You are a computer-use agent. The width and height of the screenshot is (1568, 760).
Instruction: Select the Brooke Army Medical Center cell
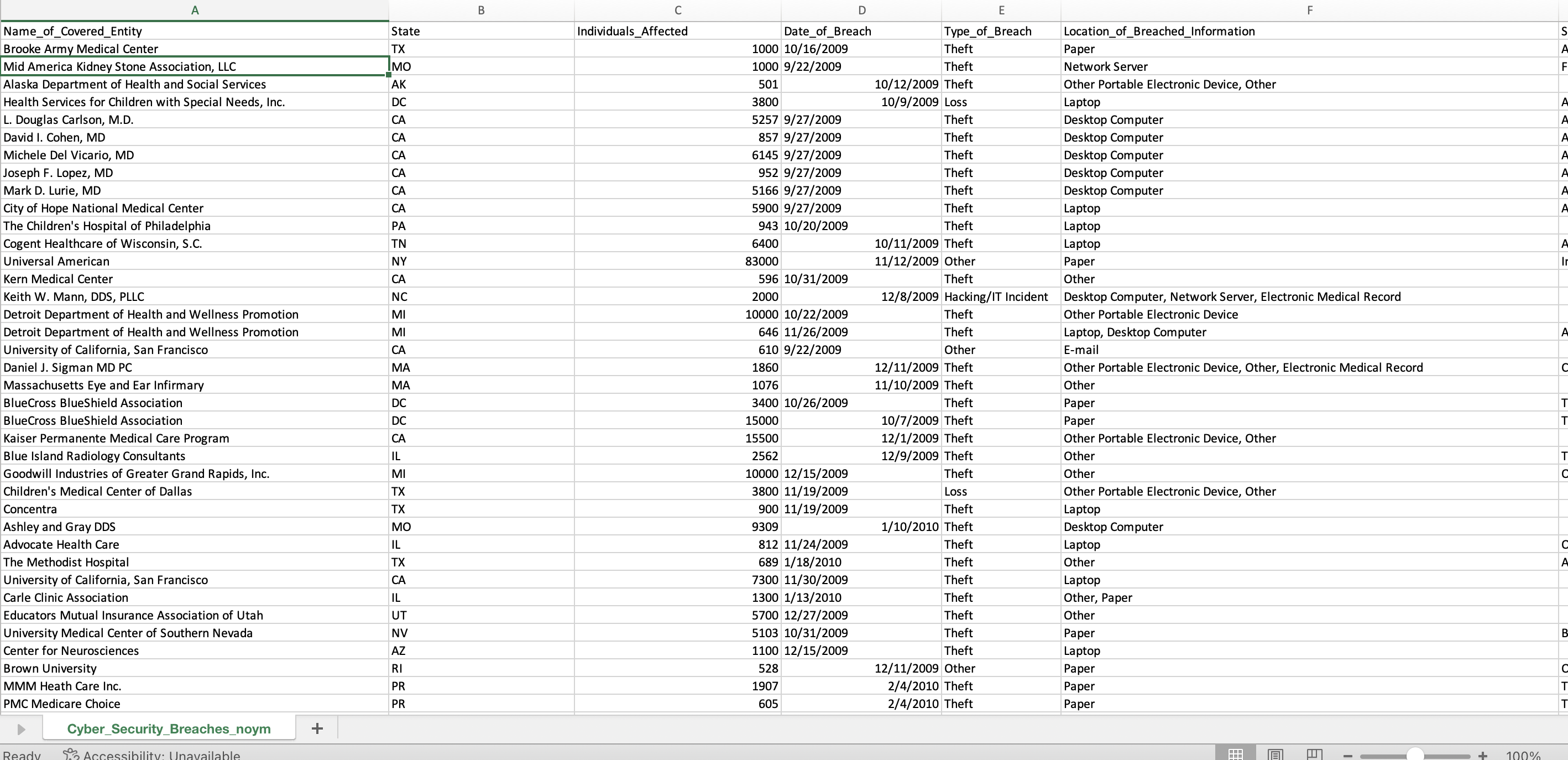click(195, 49)
